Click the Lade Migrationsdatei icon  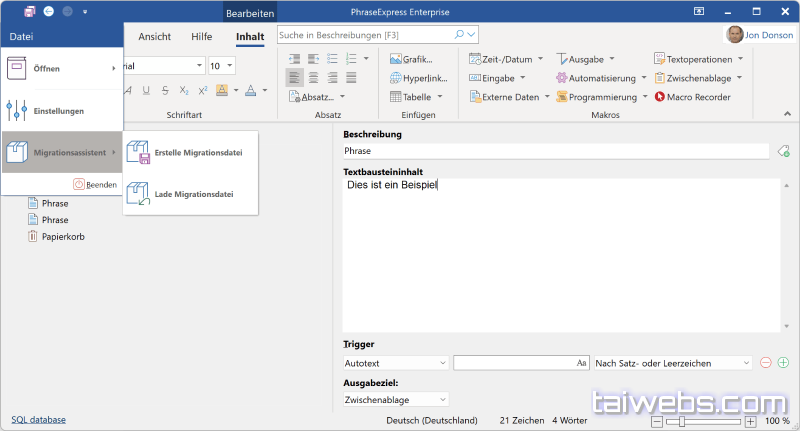tap(138, 193)
